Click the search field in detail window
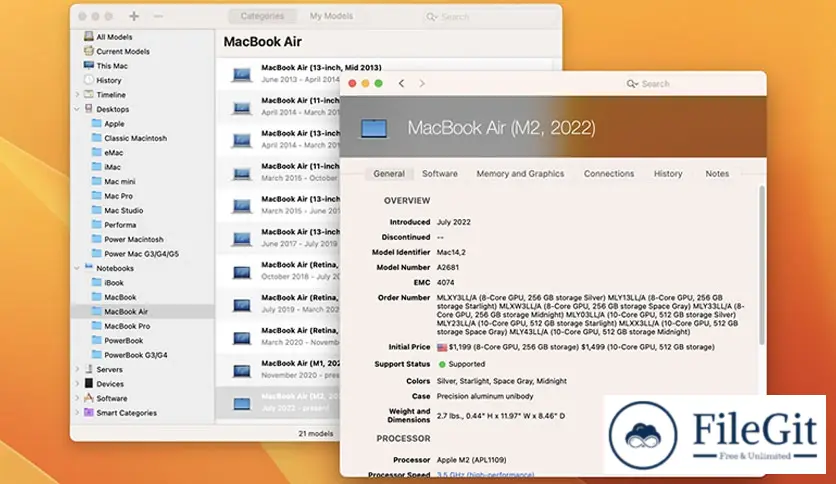836x484 pixels. (691, 84)
